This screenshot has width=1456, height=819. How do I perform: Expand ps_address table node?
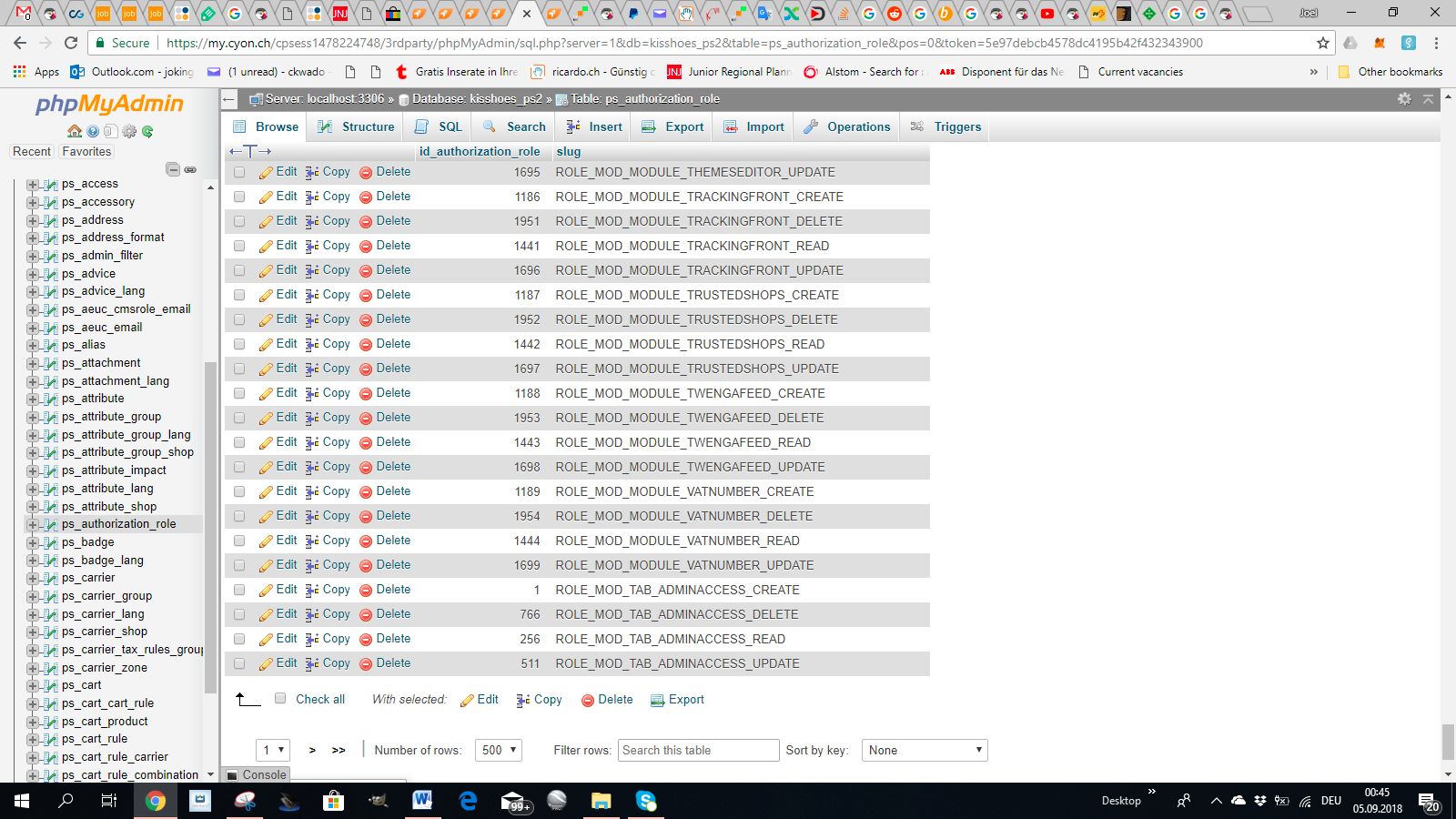(33, 220)
